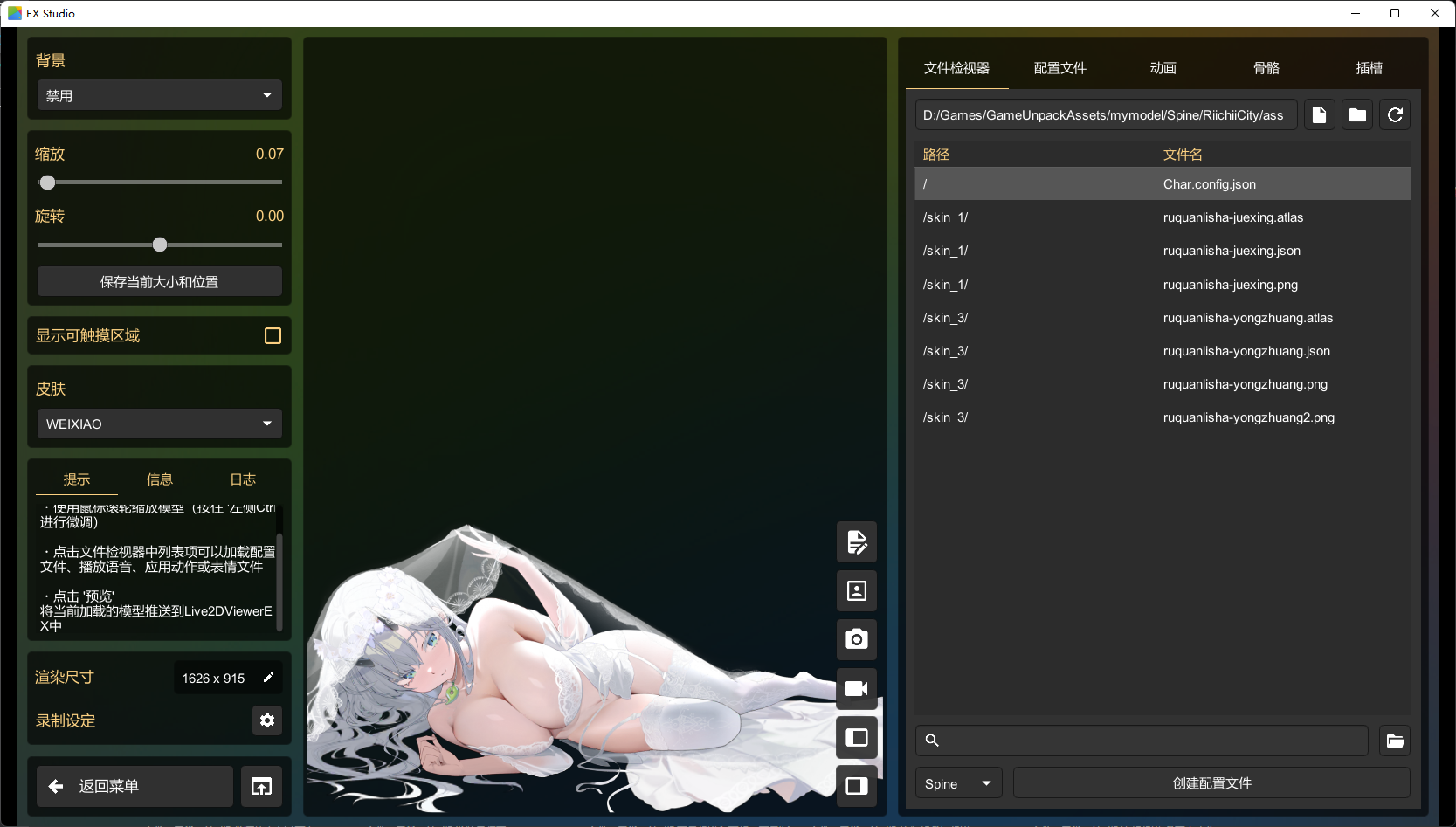The image size is (1456, 827).
Task: Open the 插槽 tab
Action: [1370, 68]
